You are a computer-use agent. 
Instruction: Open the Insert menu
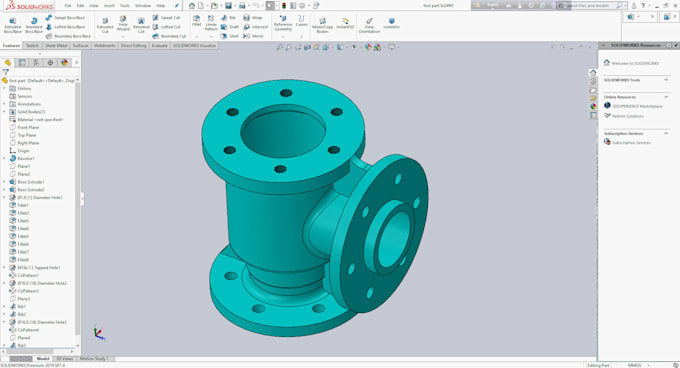point(109,6)
